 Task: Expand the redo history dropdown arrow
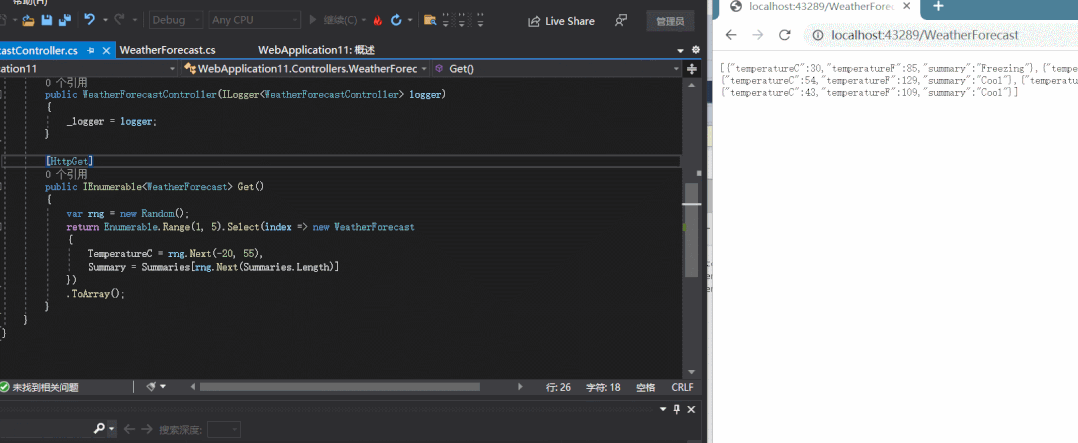coord(135,21)
